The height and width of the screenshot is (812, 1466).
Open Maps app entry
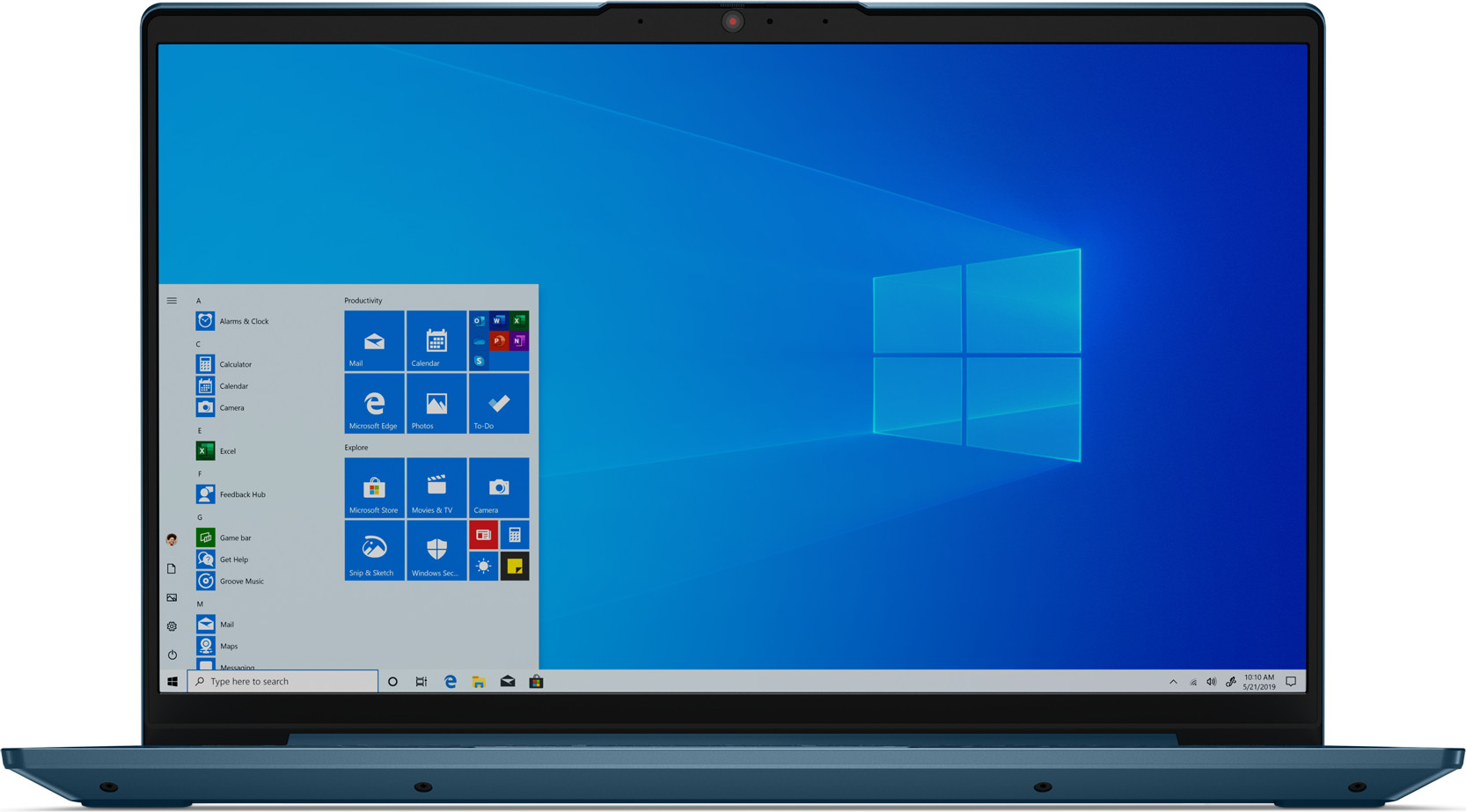point(217,647)
